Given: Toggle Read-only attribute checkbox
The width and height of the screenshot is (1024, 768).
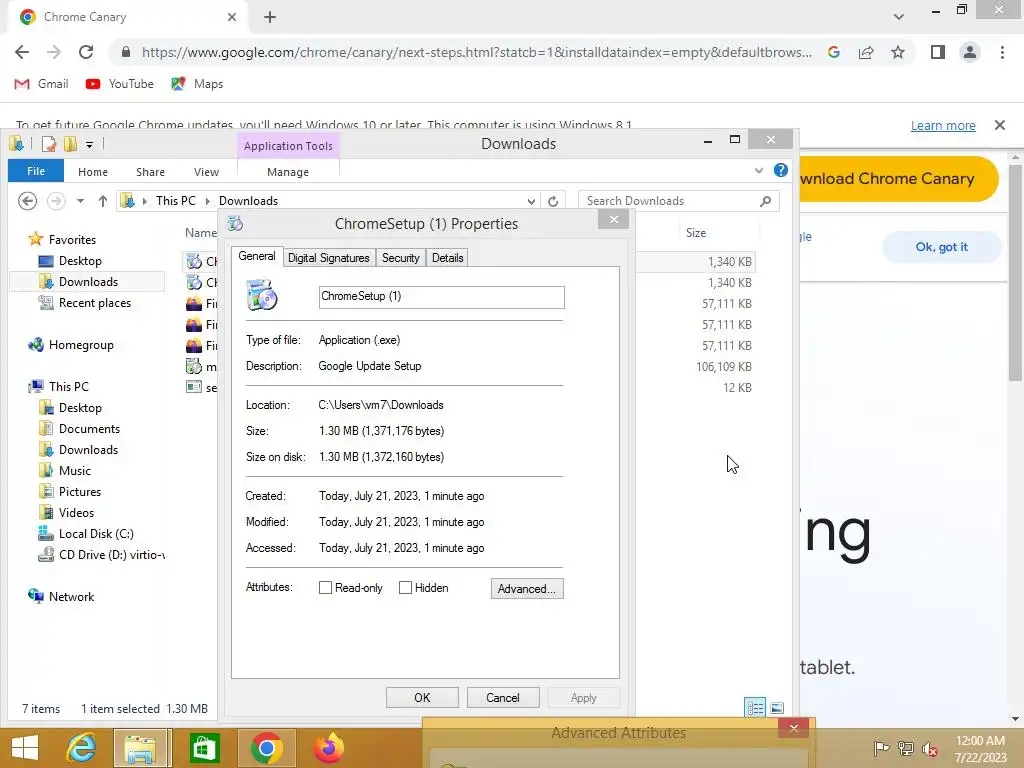Looking at the screenshot, I should 325,588.
